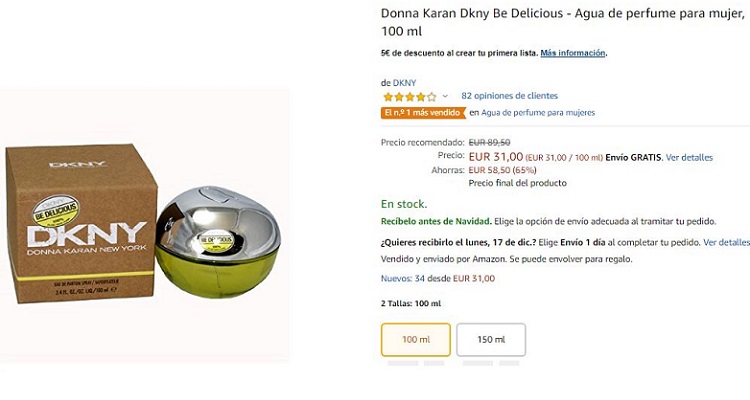The width and height of the screenshot is (750, 400).
Task: Click the green 'En stock.' status text
Action: point(404,204)
